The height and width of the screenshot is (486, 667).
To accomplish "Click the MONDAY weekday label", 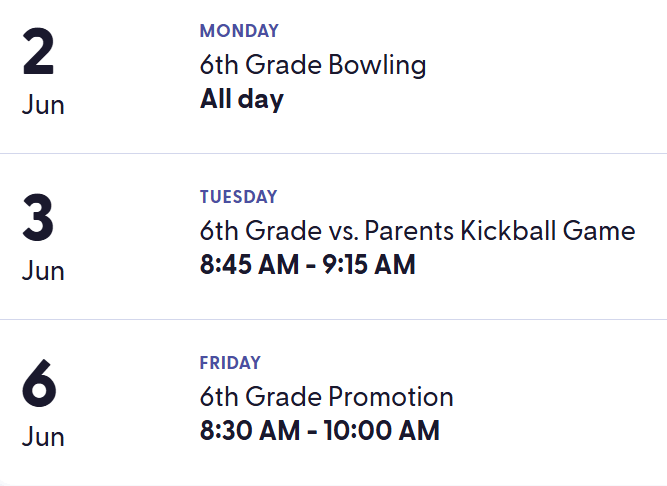I will 239,31.
